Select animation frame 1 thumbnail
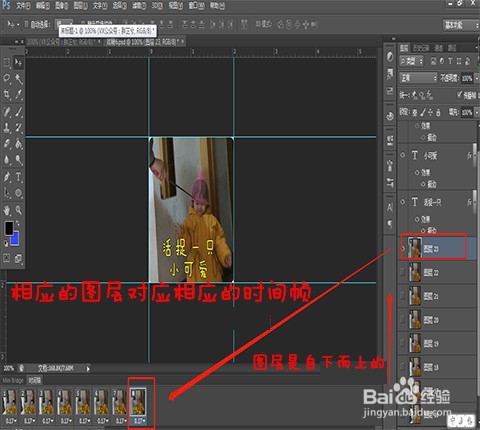 pyautogui.click(x=10, y=402)
